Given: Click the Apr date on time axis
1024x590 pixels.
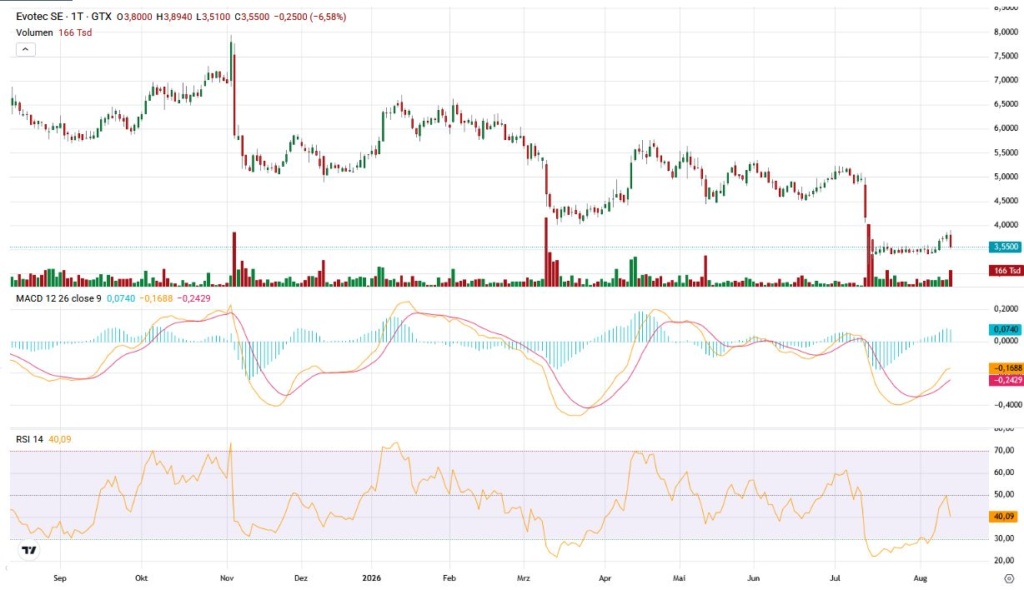Looking at the screenshot, I should (605, 578).
